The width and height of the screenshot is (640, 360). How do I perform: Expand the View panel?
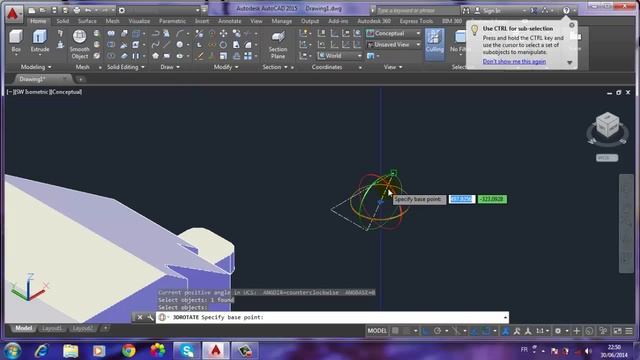393,67
